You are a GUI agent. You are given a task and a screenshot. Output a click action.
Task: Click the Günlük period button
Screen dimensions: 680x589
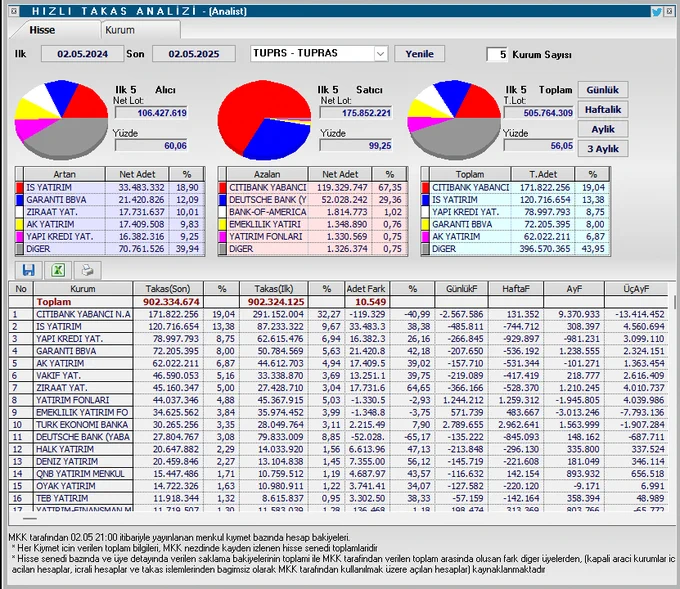pos(602,90)
